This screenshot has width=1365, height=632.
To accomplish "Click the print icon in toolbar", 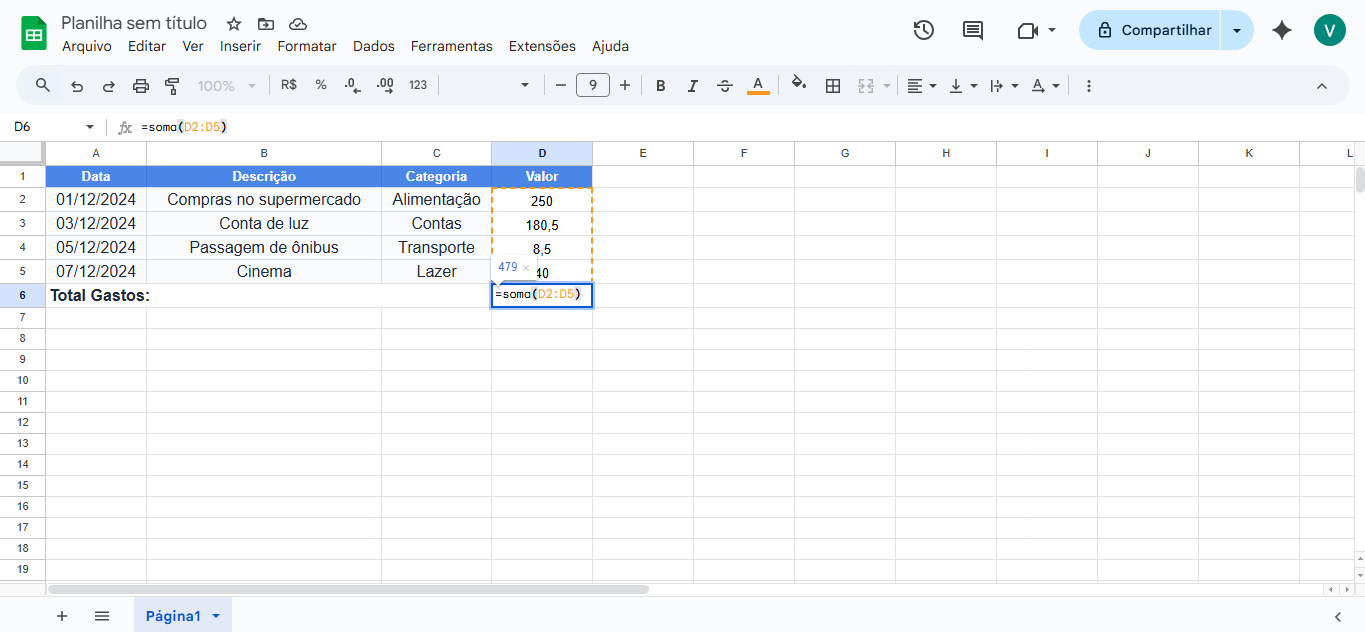I will 141,86.
